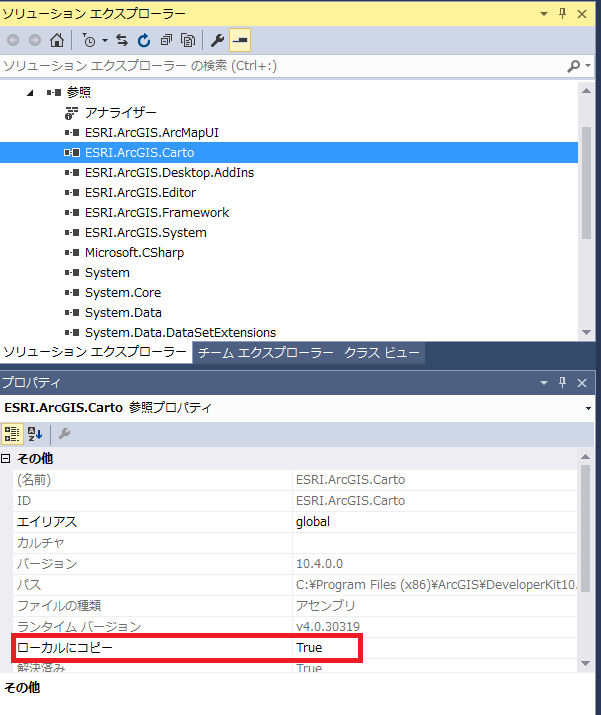Click the ファイルの種類 property row
The width and height of the screenshot is (601, 715).
[295, 606]
